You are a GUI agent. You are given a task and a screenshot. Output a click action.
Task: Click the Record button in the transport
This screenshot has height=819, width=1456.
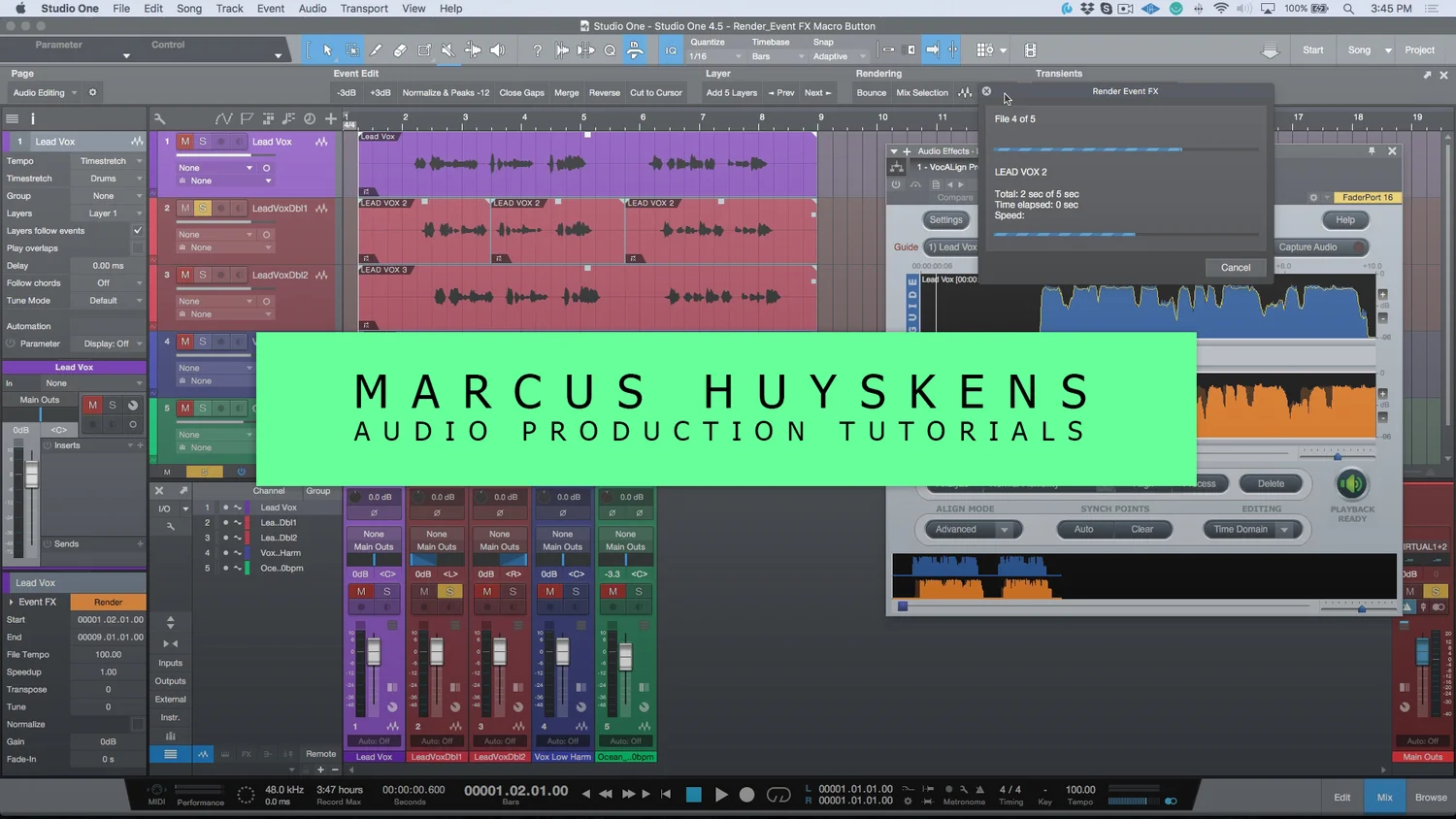(746, 794)
